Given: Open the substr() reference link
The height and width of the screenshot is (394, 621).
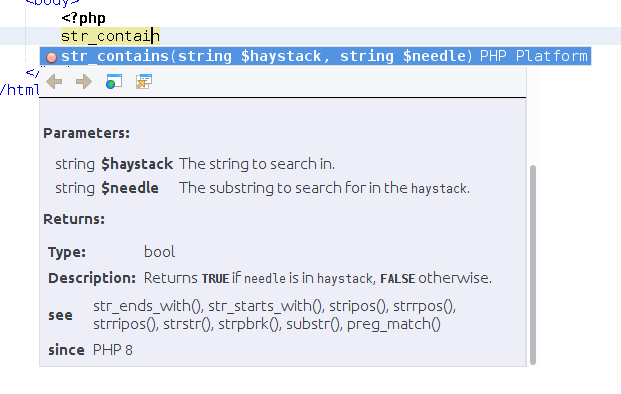Looking at the screenshot, I should (312, 324).
